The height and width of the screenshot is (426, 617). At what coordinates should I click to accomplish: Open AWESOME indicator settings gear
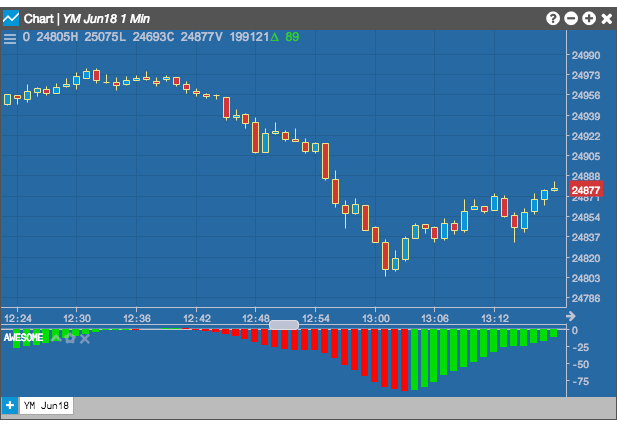tap(70, 338)
